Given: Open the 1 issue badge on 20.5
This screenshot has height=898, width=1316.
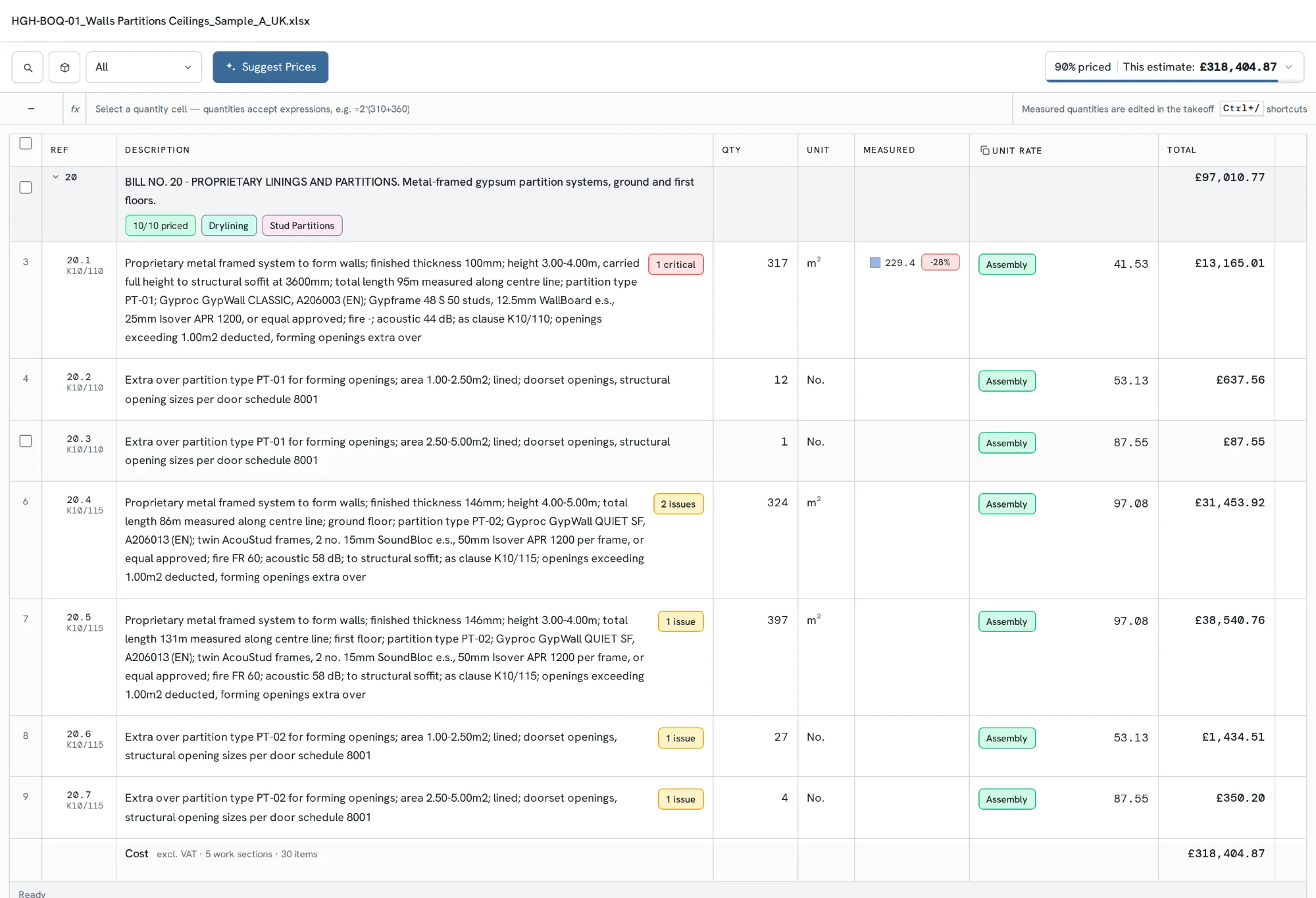Looking at the screenshot, I should (x=680, y=621).
